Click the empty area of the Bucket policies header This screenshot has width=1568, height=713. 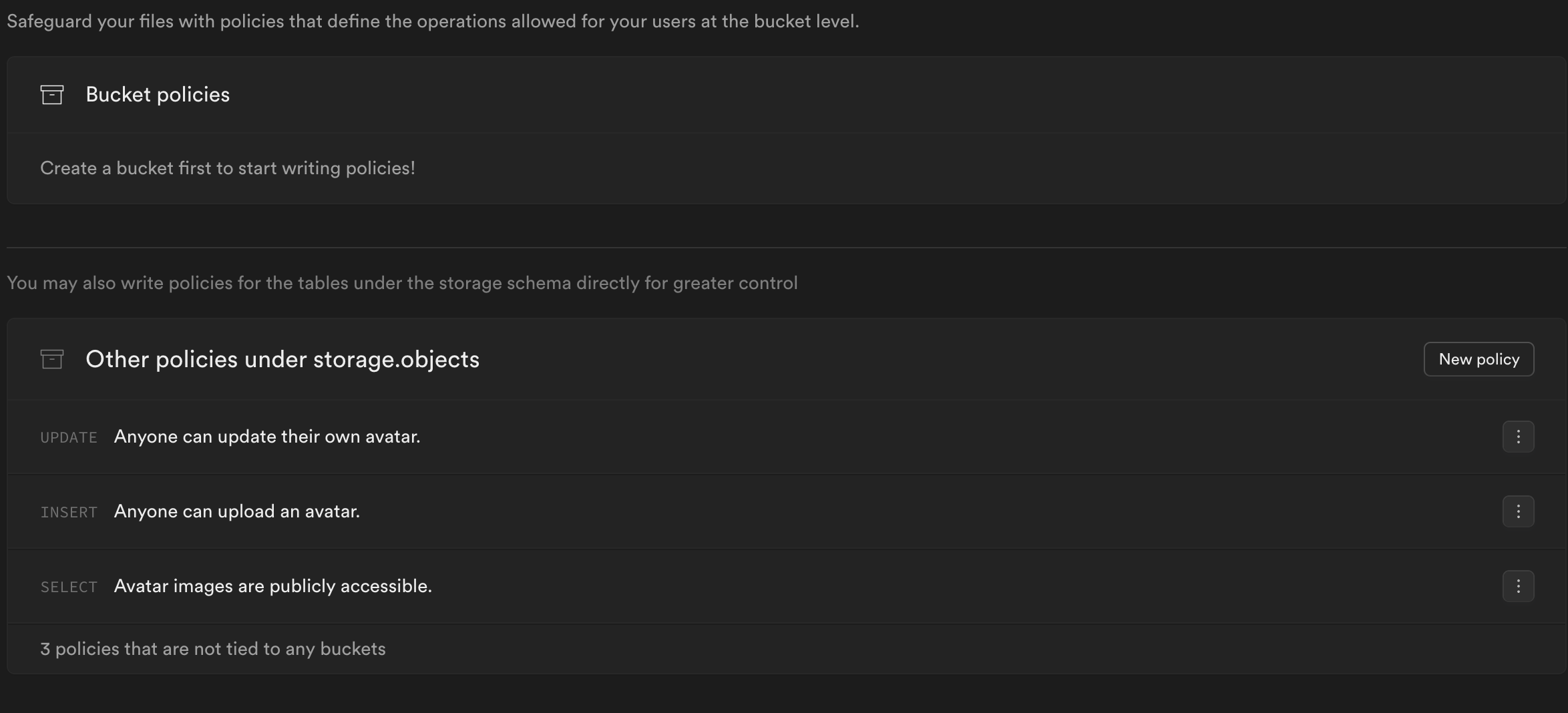pyautogui.click(x=868, y=95)
